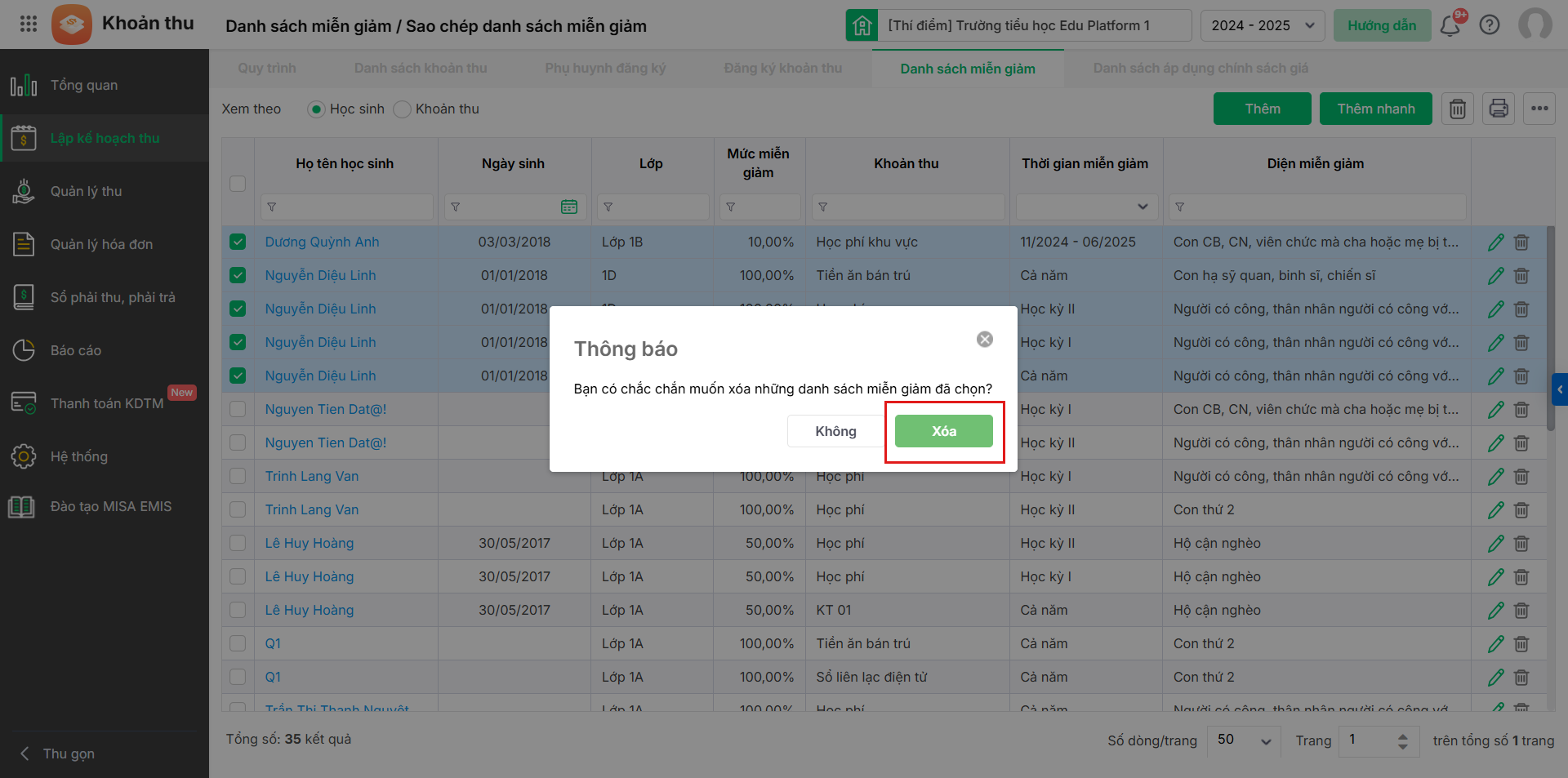1568x778 pixels.
Task: Edit the Dương Quỳnh Anh row
Action: [x=1495, y=242]
